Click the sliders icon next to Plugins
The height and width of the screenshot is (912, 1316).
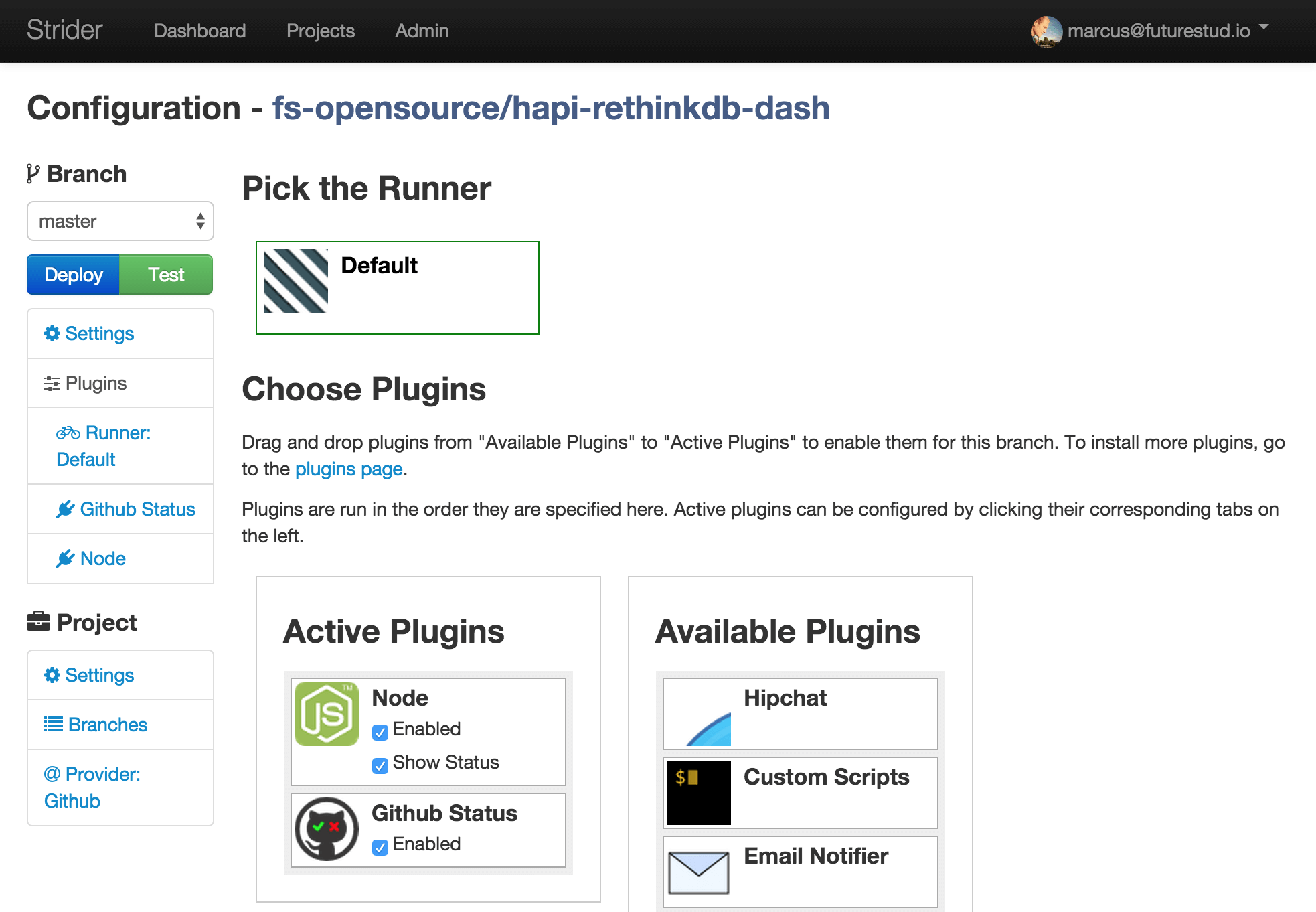52,384
